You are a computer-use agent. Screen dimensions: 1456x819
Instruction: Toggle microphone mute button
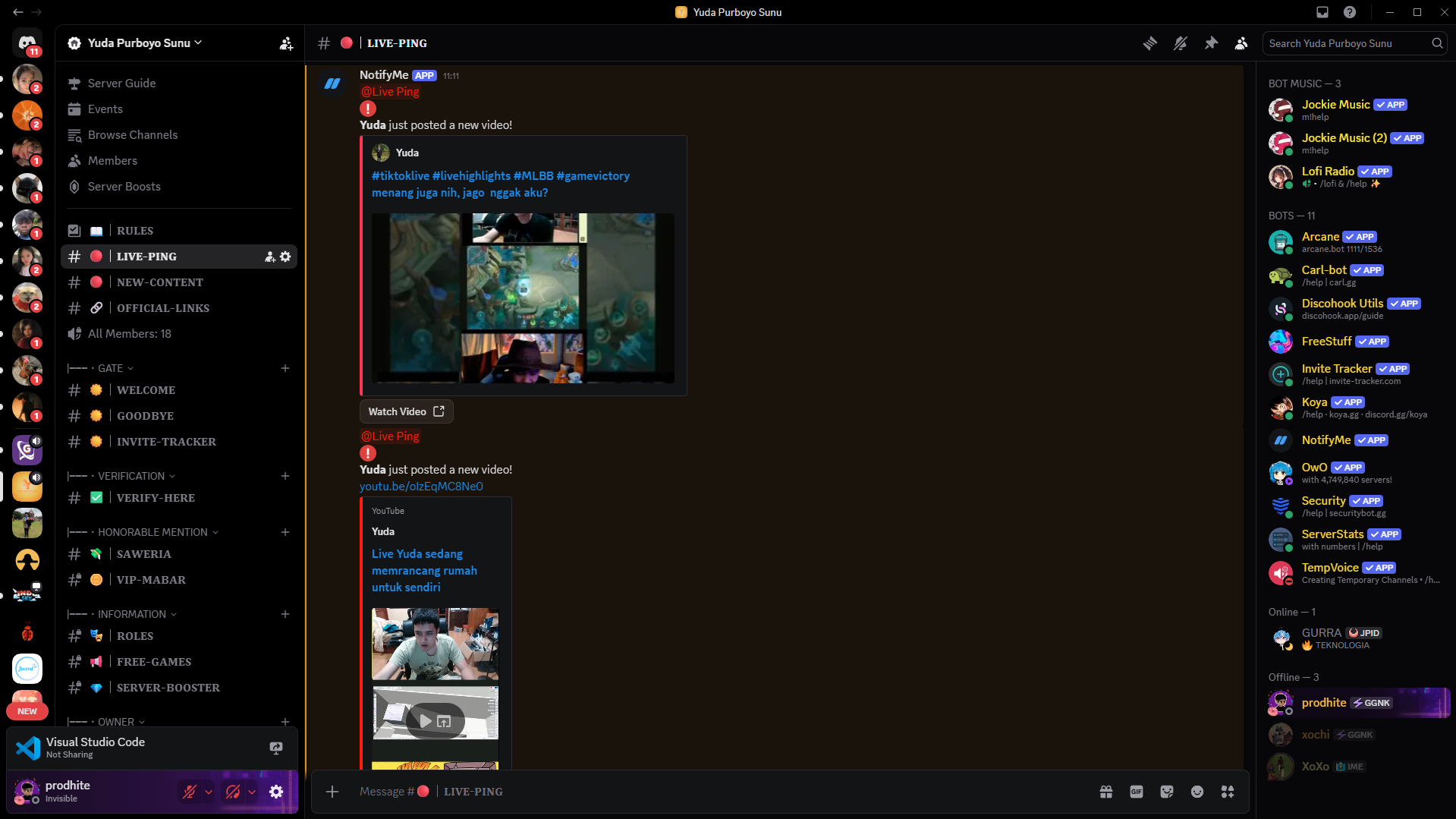click(x=190, y=792)
